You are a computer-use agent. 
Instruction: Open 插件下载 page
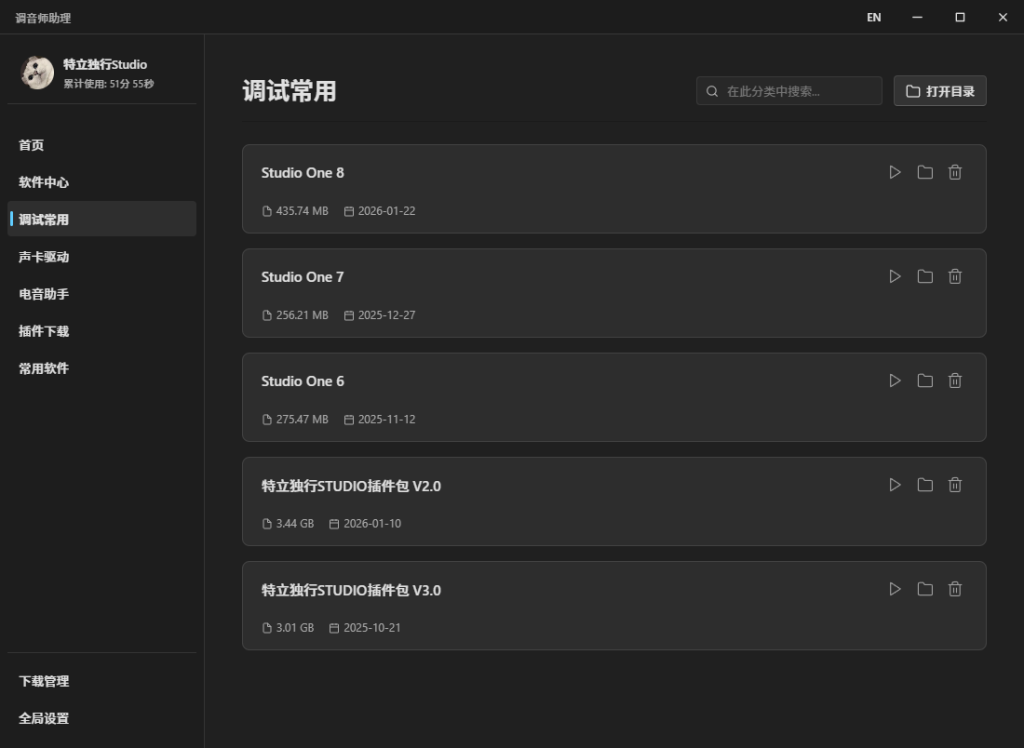pyautogui.click(x=44, y=331)
